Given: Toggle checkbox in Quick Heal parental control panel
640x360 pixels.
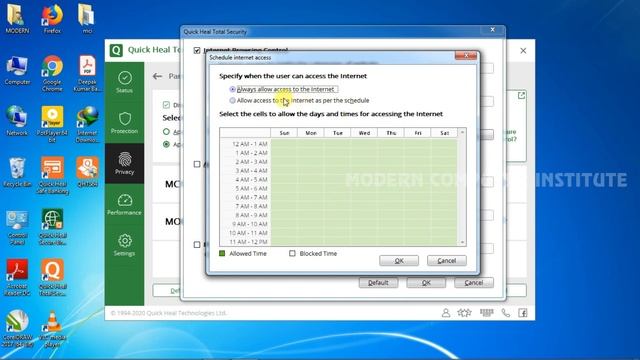Looking at the screenshot, I should click(x=166, y=105).
